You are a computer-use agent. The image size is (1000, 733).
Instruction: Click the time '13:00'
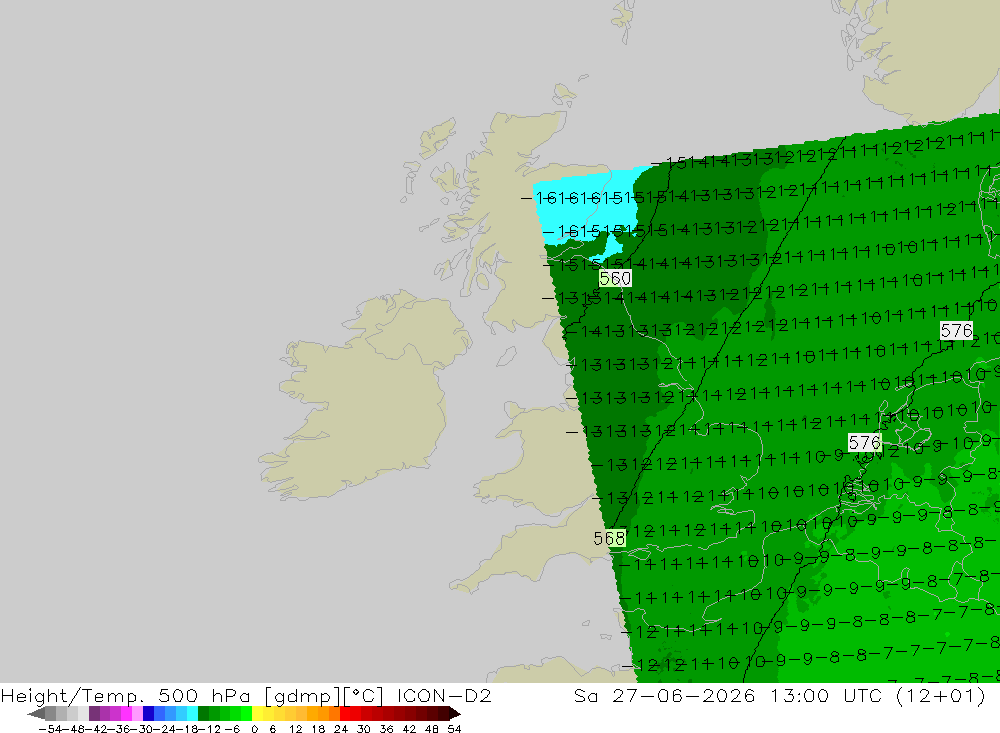pyautogui.click(x=799, y=696)
